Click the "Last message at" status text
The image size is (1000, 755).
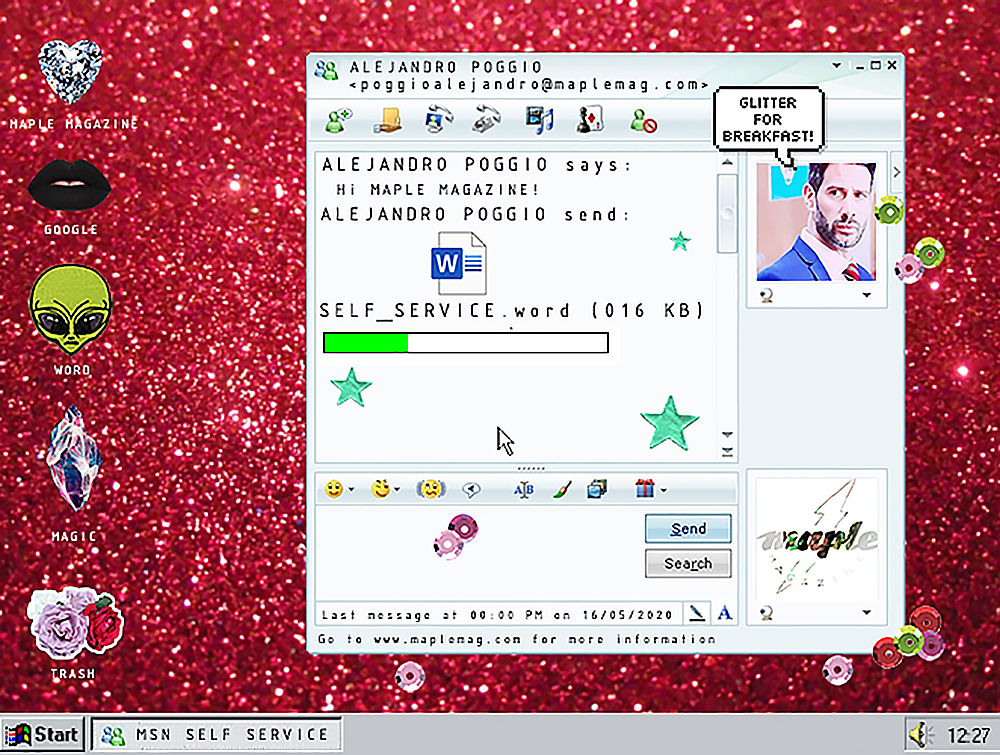coord(497,615)
